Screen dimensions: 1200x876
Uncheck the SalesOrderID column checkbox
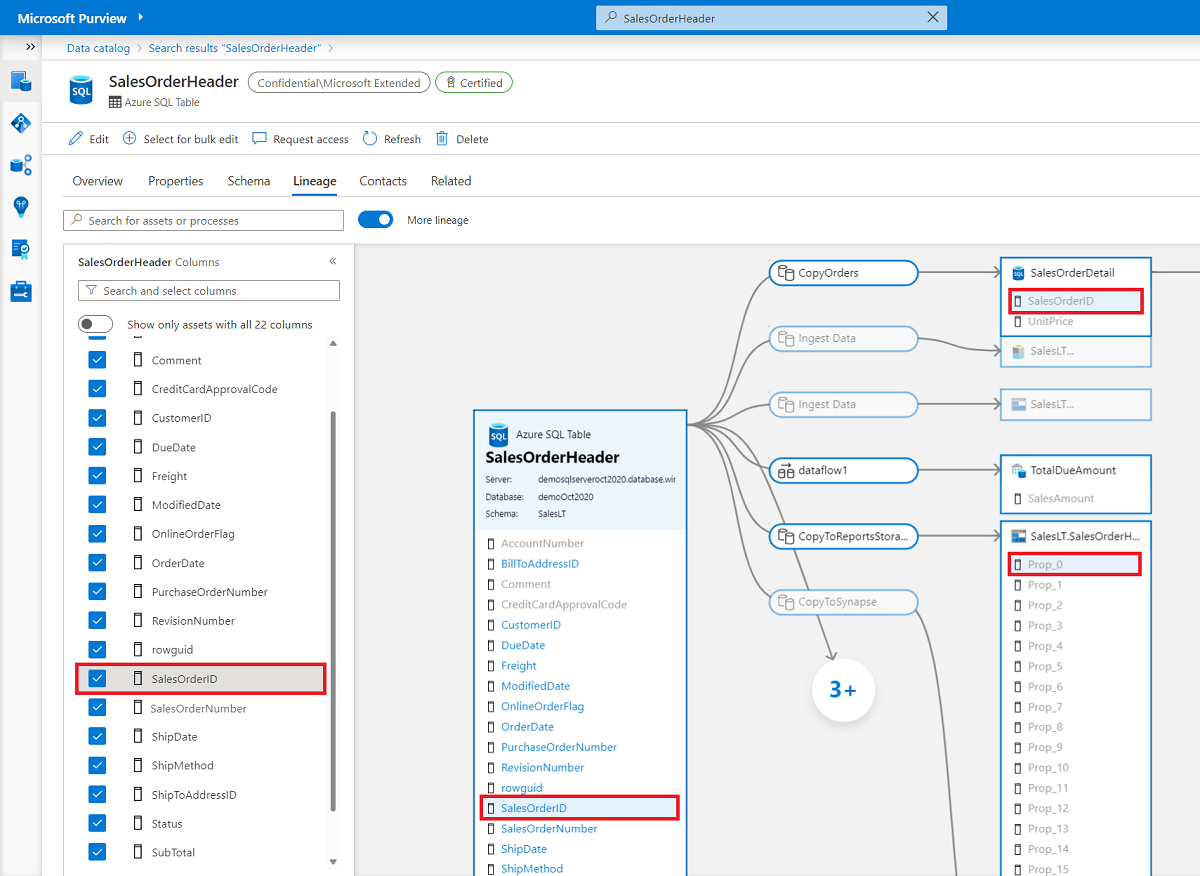pyautogui.click(x=95, y=678)
